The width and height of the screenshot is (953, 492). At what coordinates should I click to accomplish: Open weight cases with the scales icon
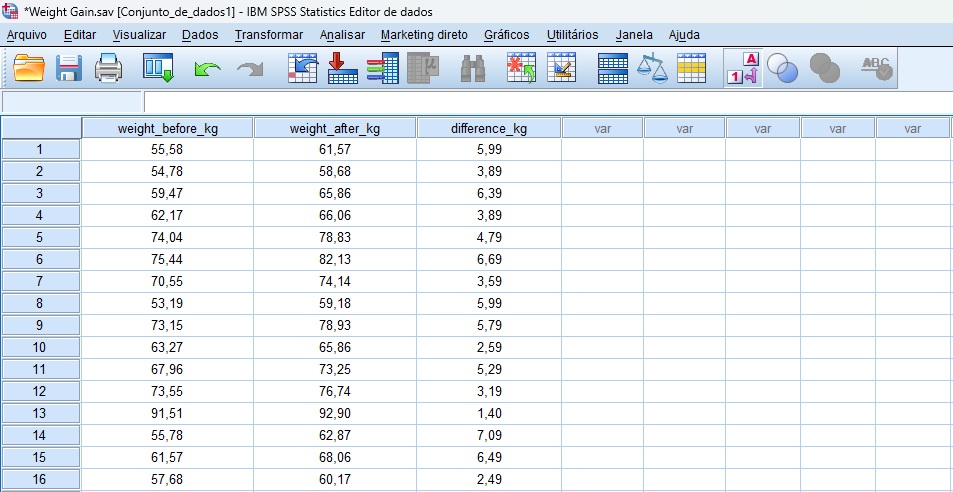(652, 68)
